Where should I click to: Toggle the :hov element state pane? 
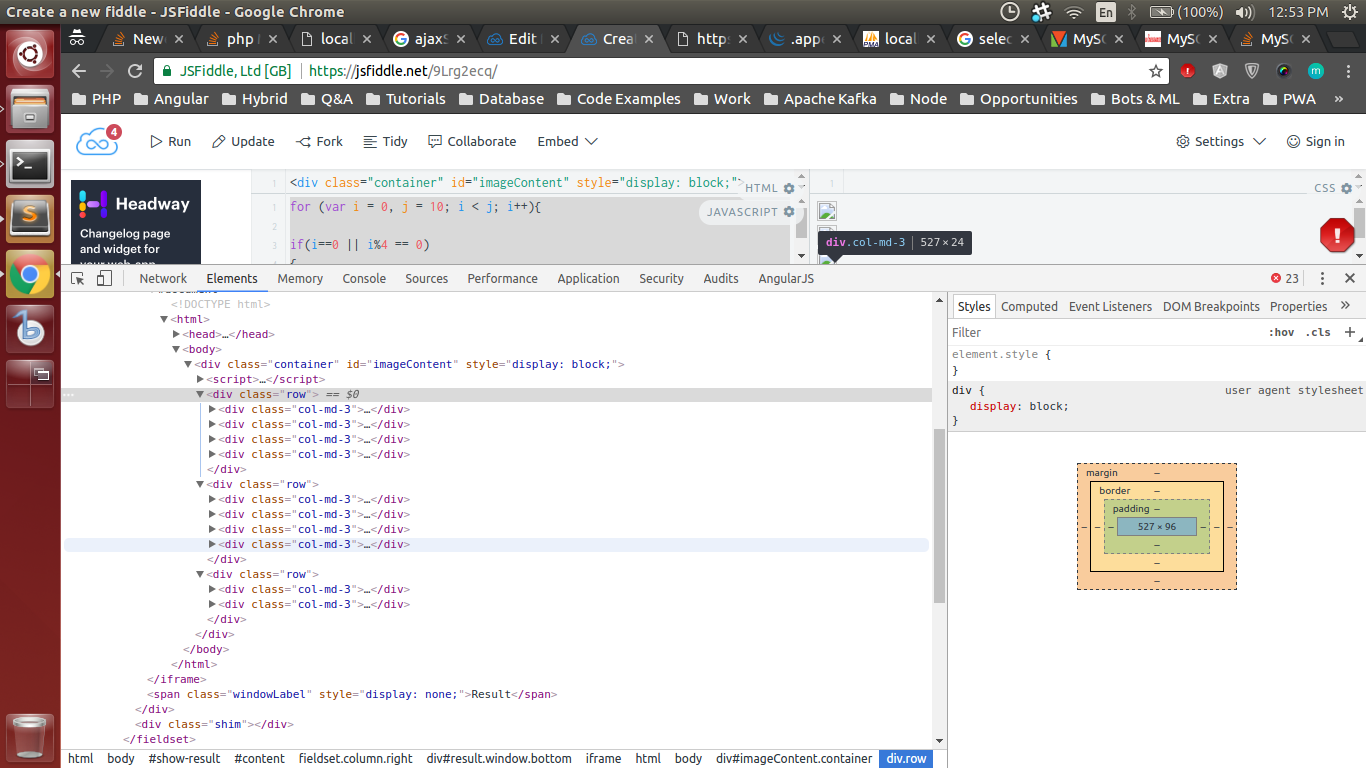1281,333
